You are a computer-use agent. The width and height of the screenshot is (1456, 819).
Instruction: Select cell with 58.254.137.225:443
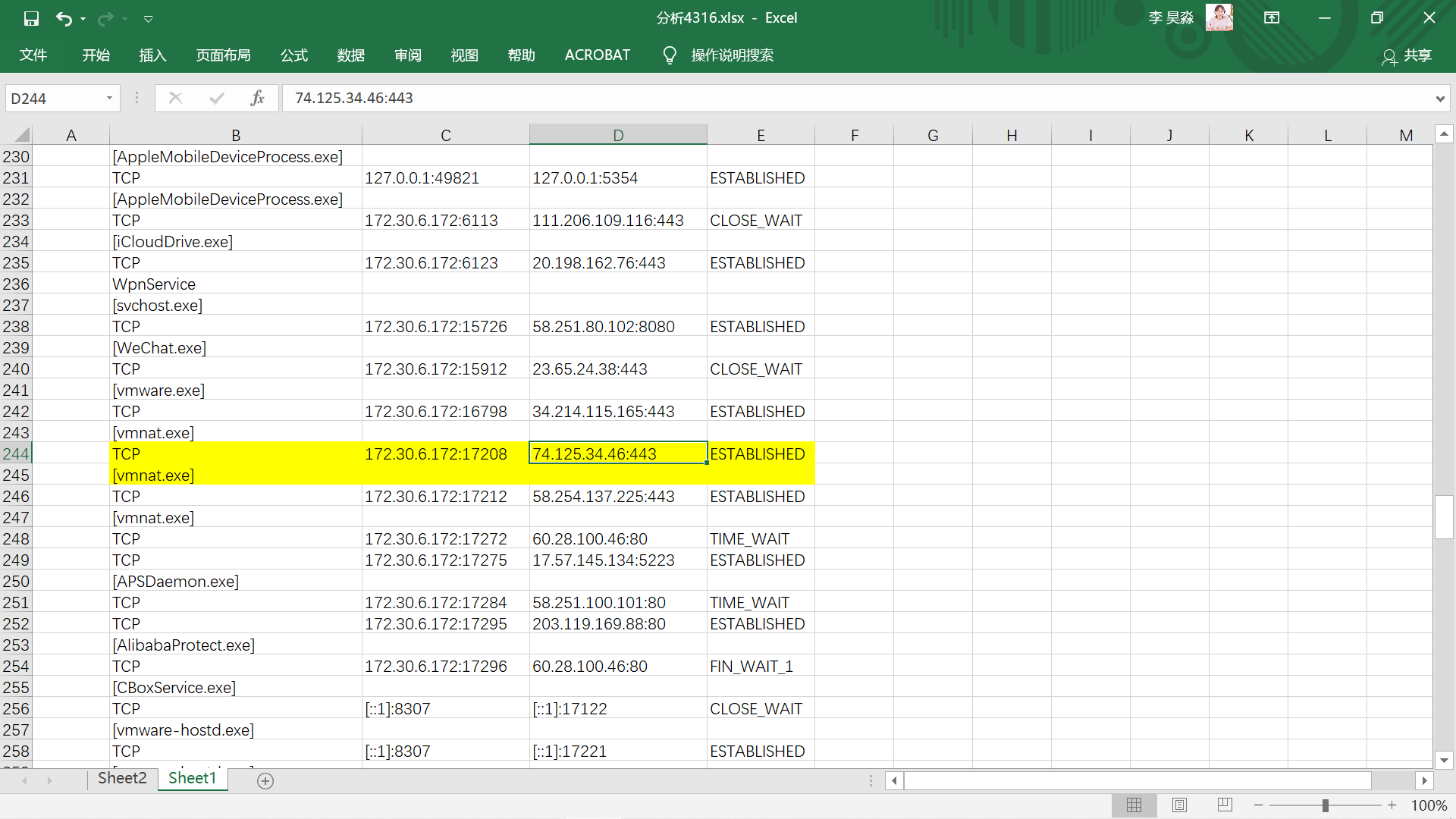pyautogui.click(x=603, y=497)
